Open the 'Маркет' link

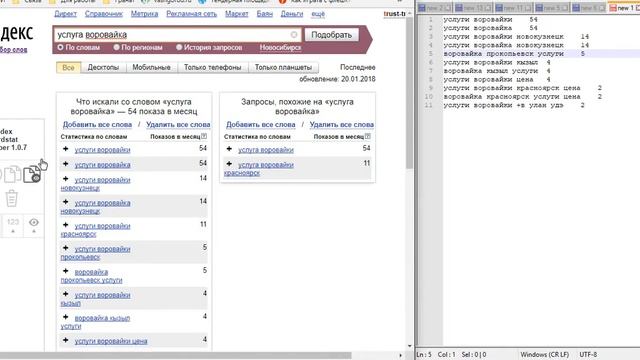pos(237,14)
